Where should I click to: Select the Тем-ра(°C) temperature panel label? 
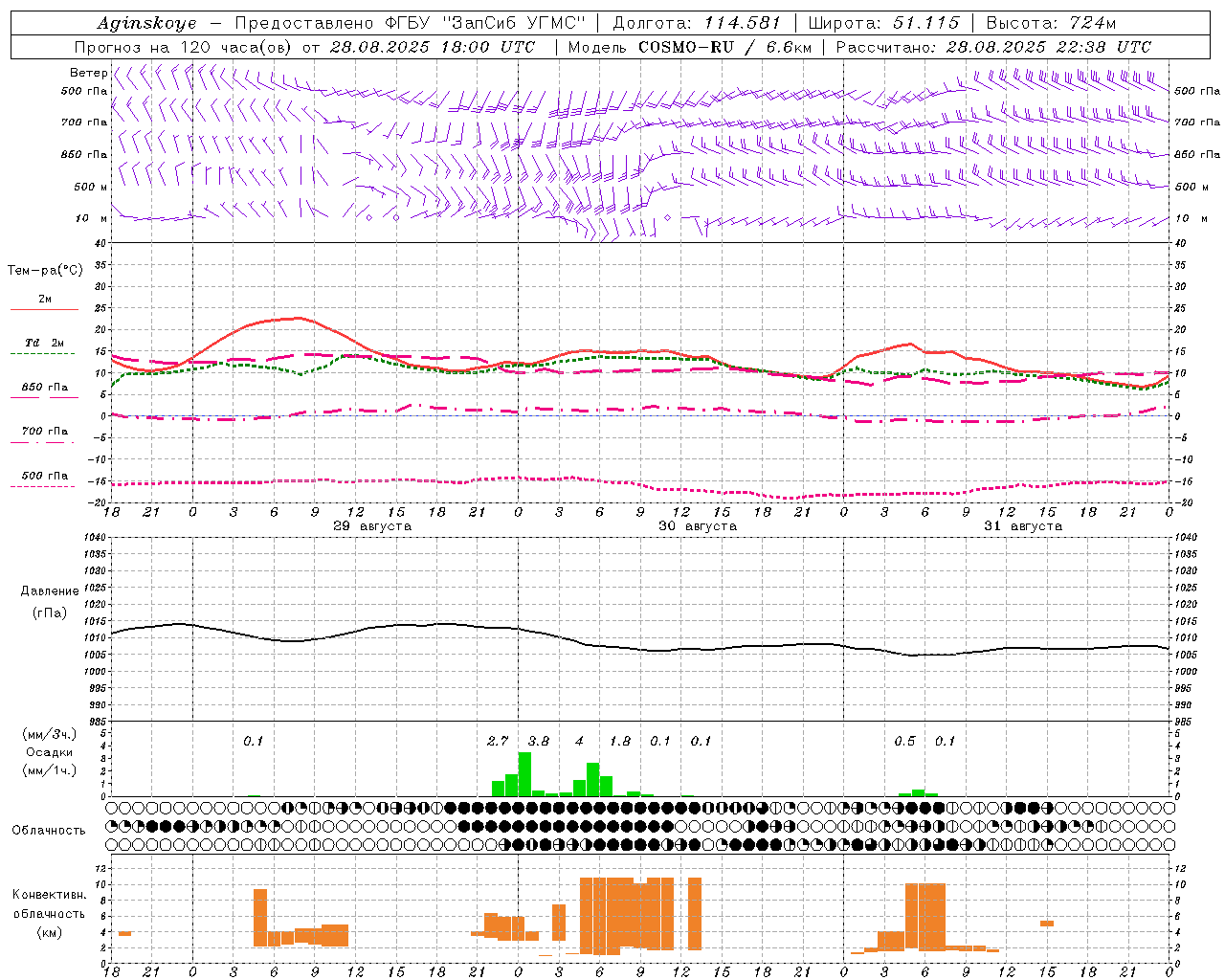pos(45,270)
